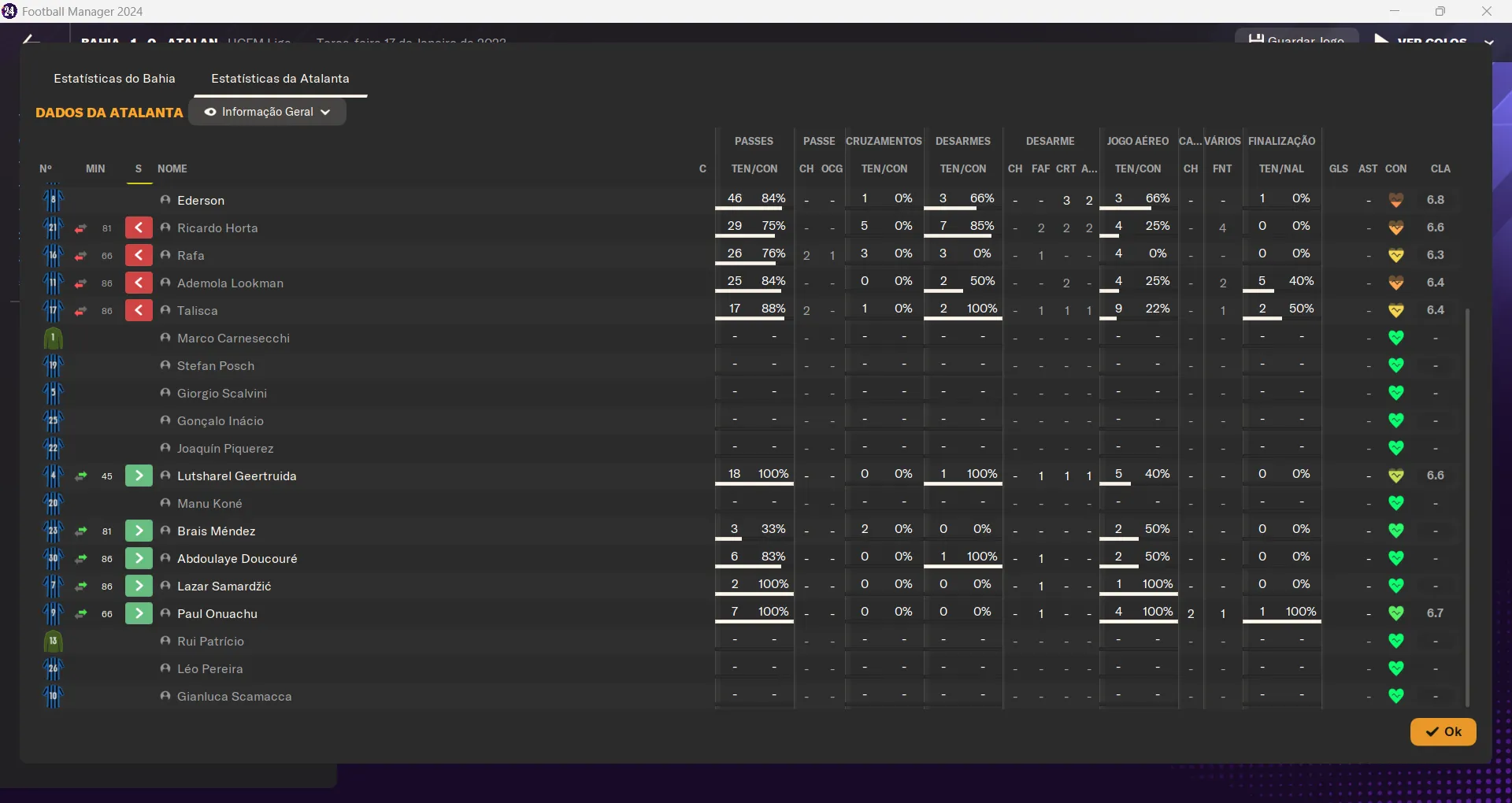Click Ricardo Horta's red substituted-off arrow
This screenshot has height=803, width=1512.
point(139,228)
